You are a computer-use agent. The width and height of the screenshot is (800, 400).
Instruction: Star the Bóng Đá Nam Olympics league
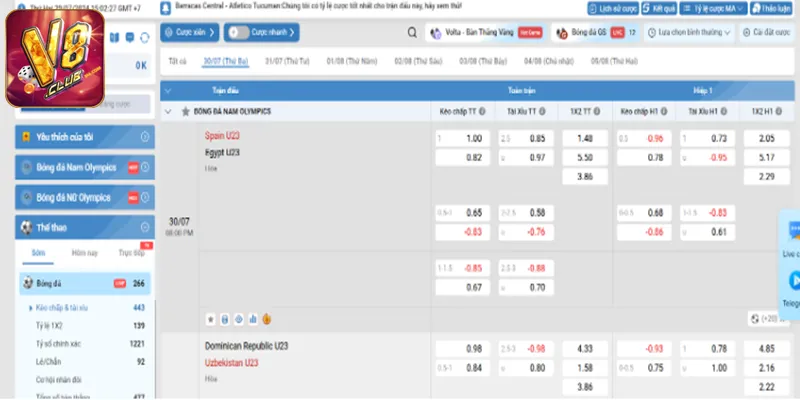[x=184, y=111]
